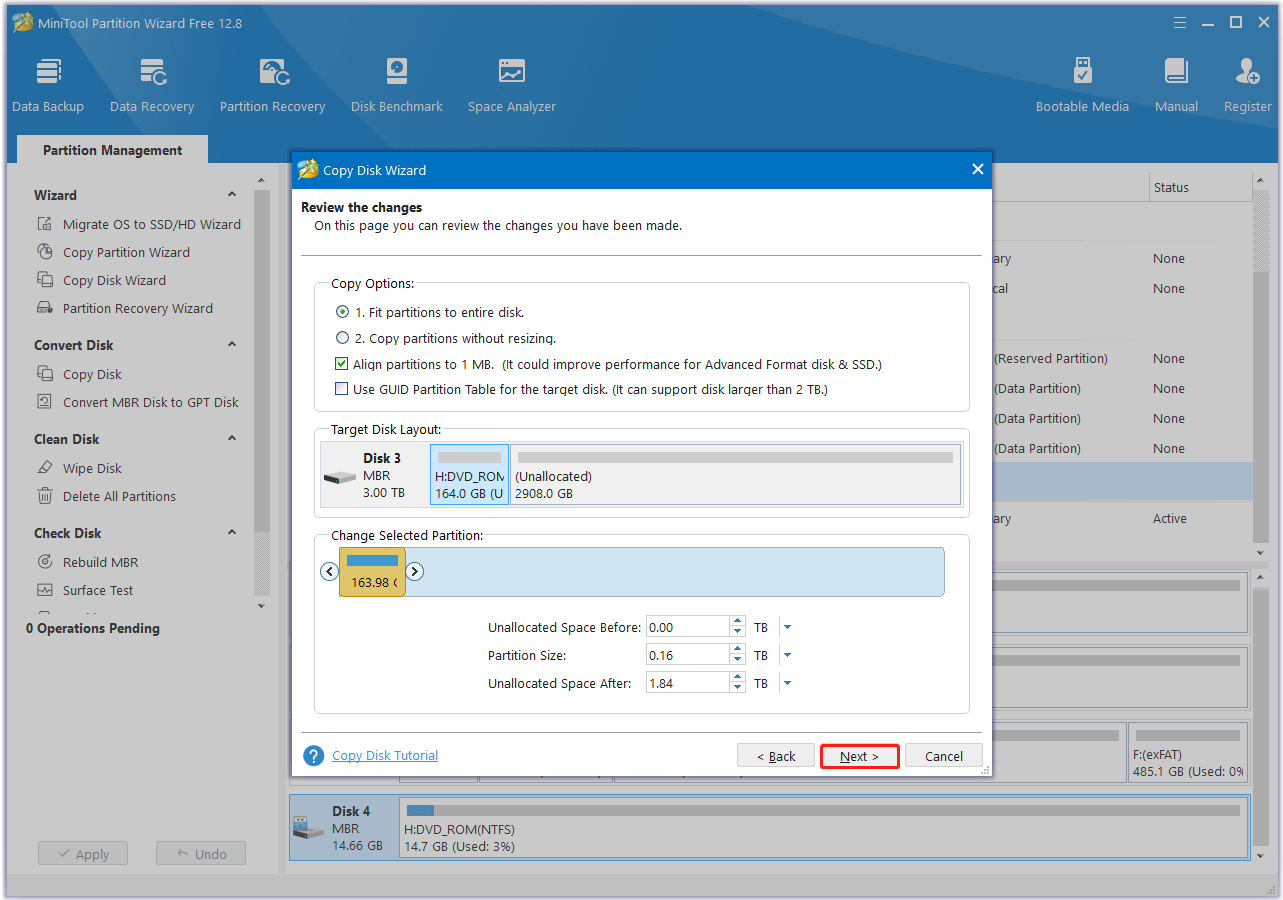
Task: Open the Copy Disk Tutorial link
Action: [385, 756]
